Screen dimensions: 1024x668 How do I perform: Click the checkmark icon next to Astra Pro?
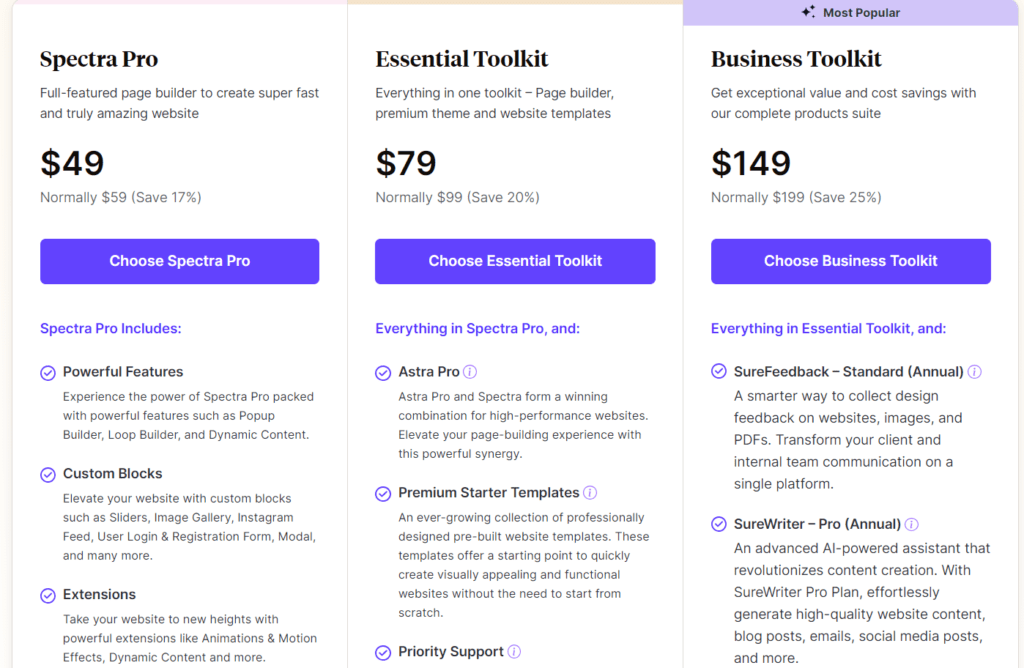(x=383, y=372)
